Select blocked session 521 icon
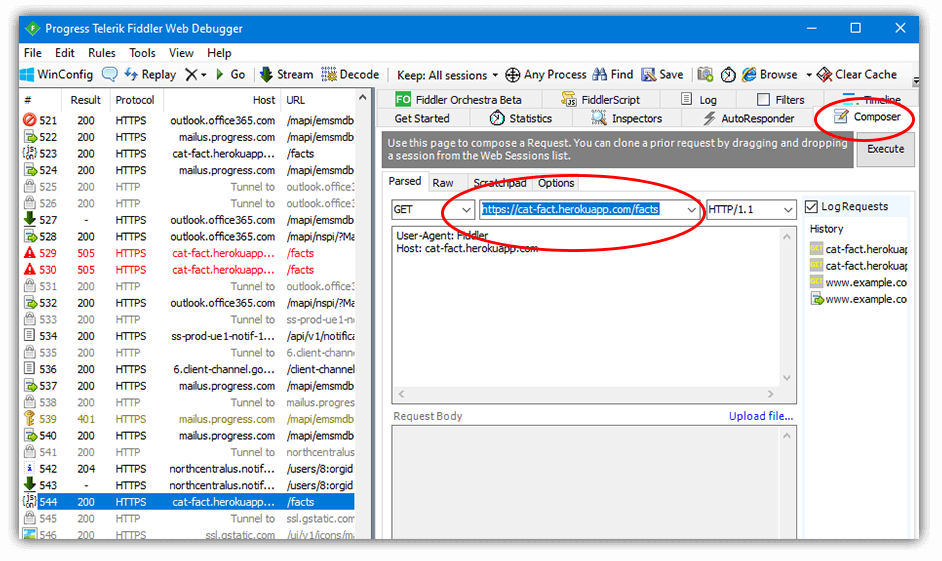The image size is (942, 561). pyautogui.click(x=29, y=120)
